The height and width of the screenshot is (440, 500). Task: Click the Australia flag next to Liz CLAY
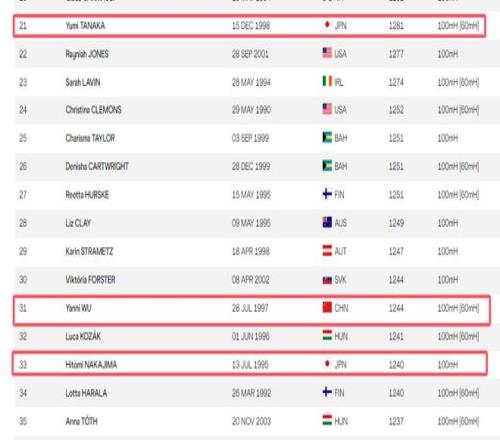[x=327, y=222]
